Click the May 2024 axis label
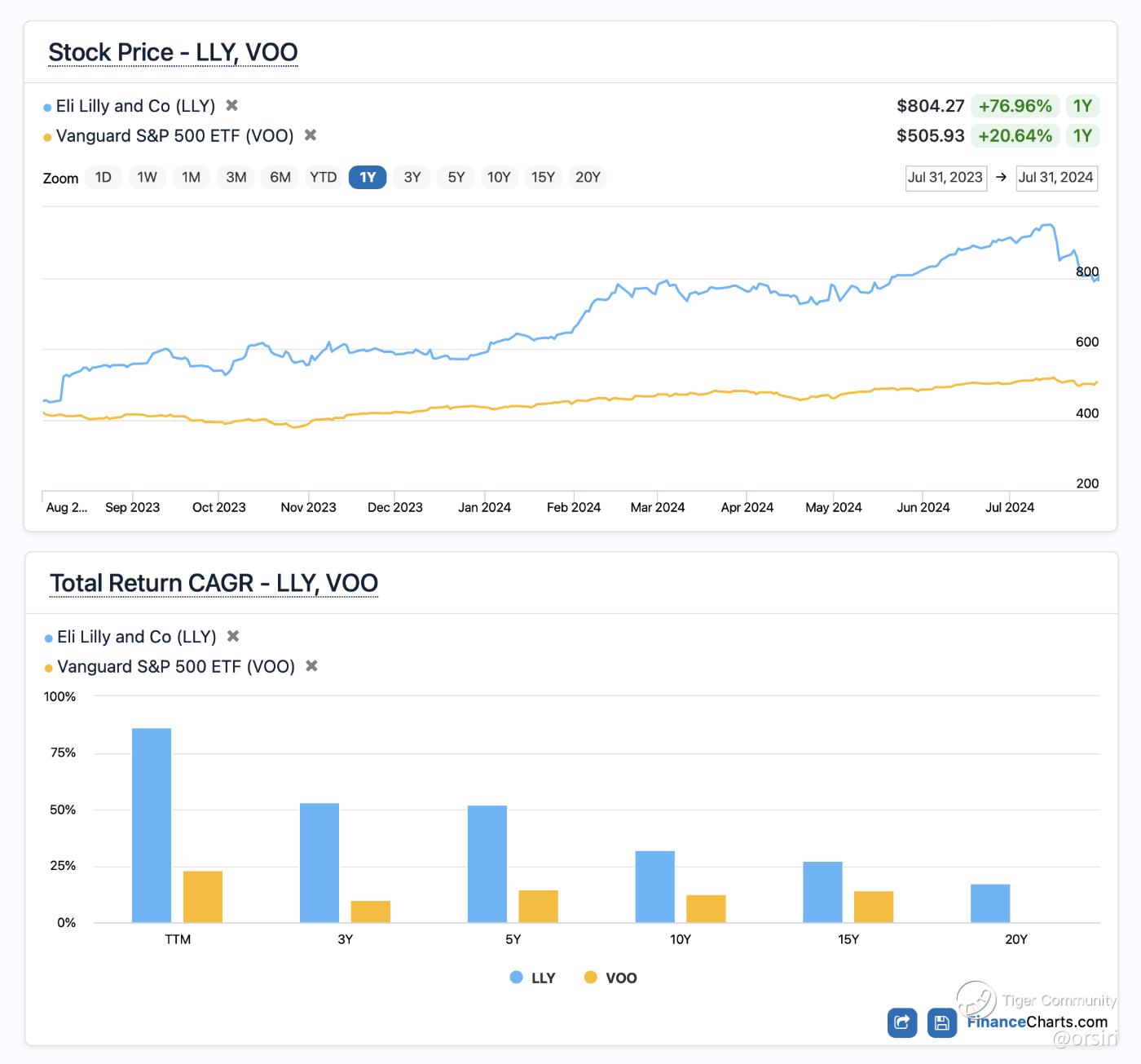Viewport: 1141px width, 1064px height. click(x=834, y=507)
